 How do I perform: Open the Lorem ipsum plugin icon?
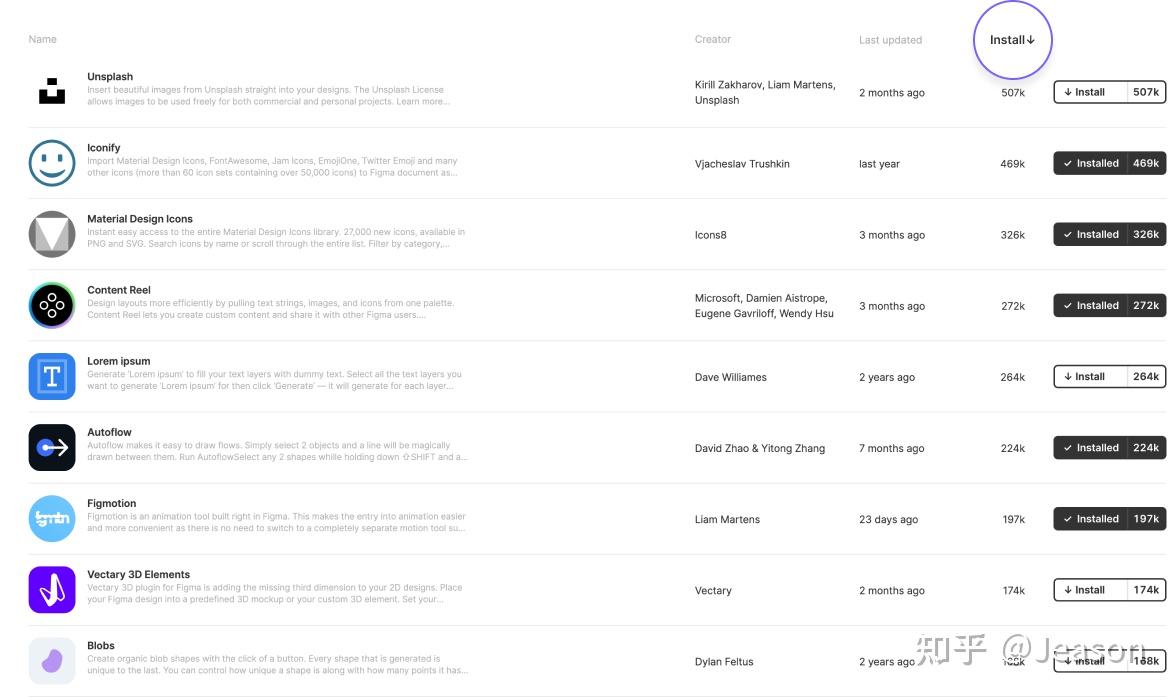tap(52, 376)
